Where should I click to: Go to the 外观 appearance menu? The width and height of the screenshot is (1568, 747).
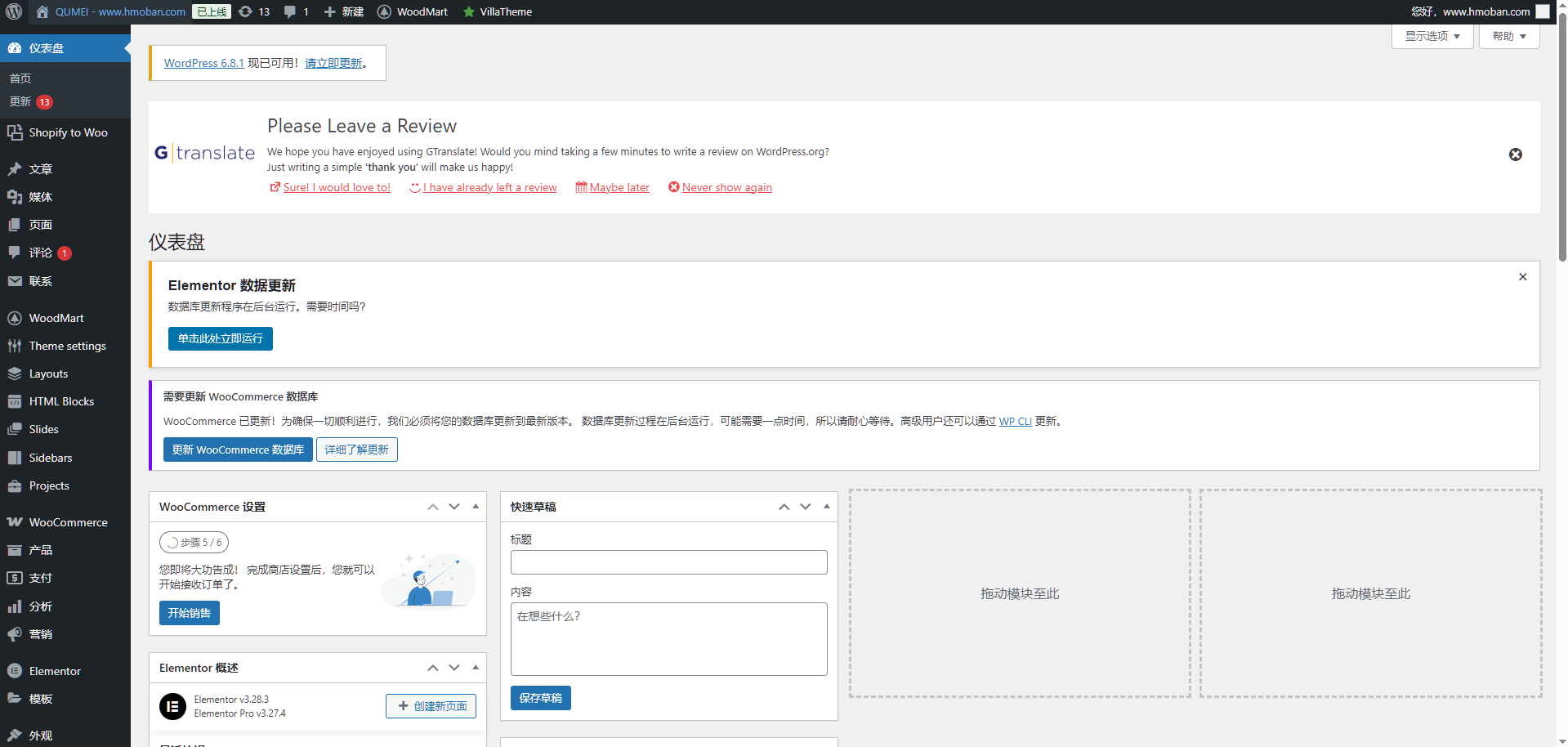41,736
